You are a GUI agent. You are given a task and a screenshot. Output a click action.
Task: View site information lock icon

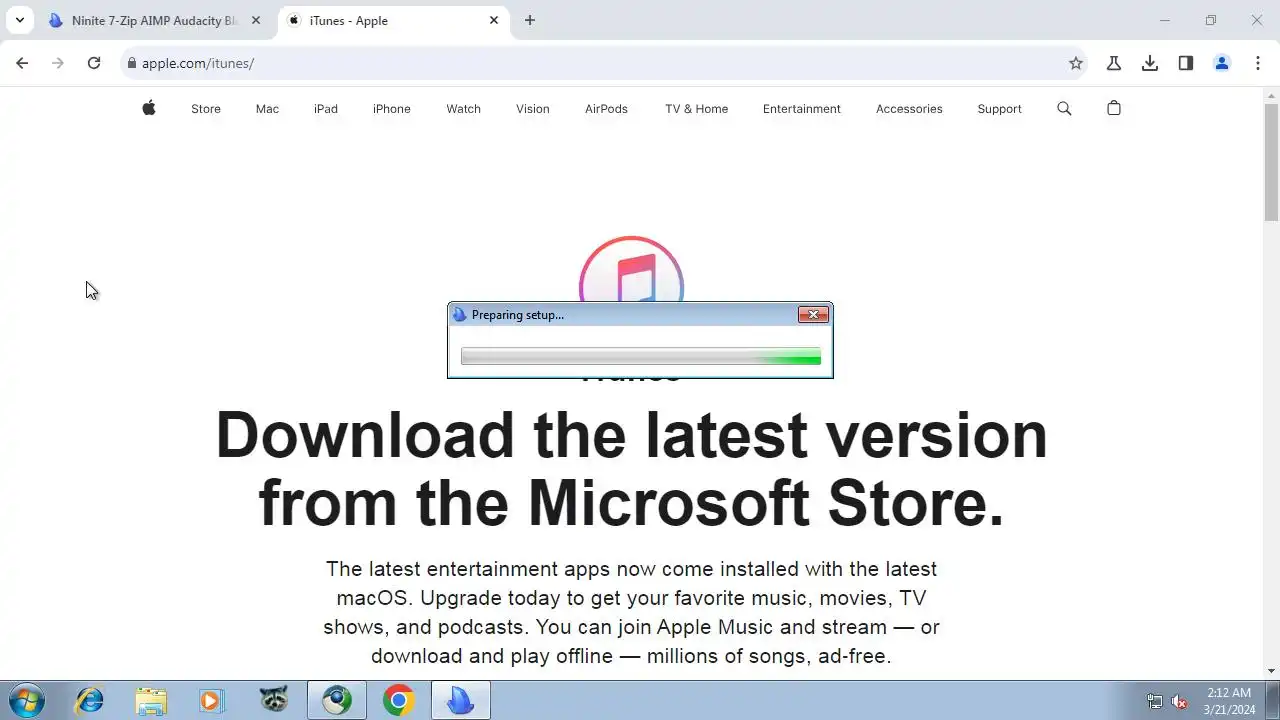point(131,63)
